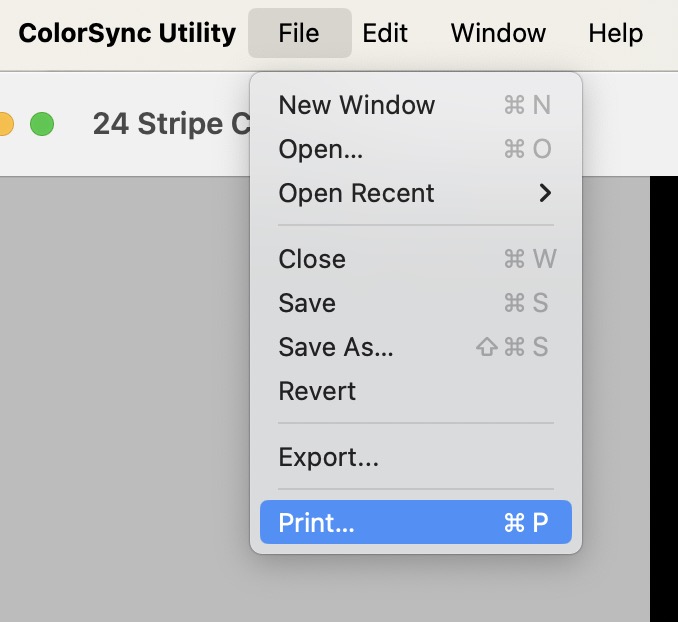Minimize window with the yellow button
This screenshot has height=622, width=678.
pyautogui.click(x=5, y=125)
